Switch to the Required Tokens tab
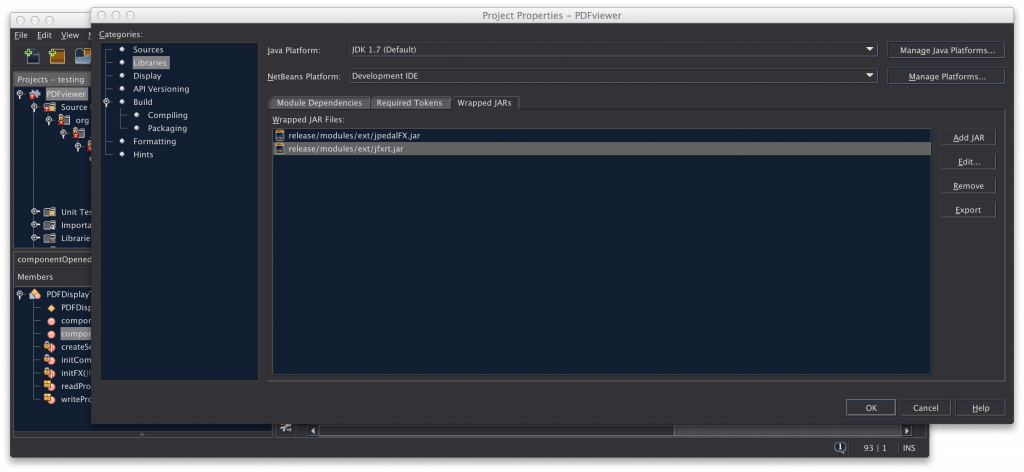Screen dimensions: 1024x472 tap(409, 103)
